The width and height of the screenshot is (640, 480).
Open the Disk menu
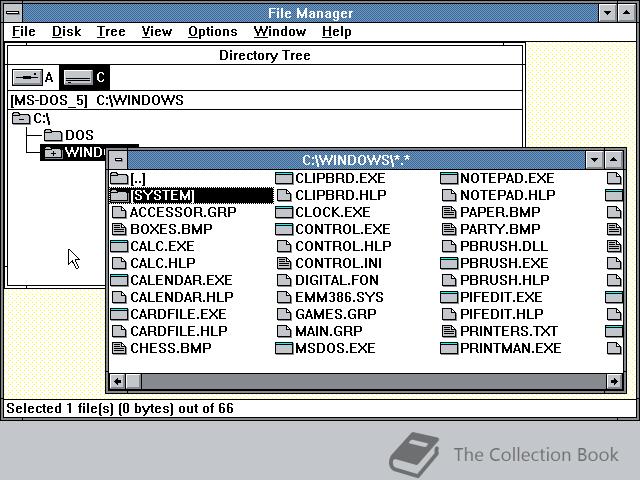[67, 31]
